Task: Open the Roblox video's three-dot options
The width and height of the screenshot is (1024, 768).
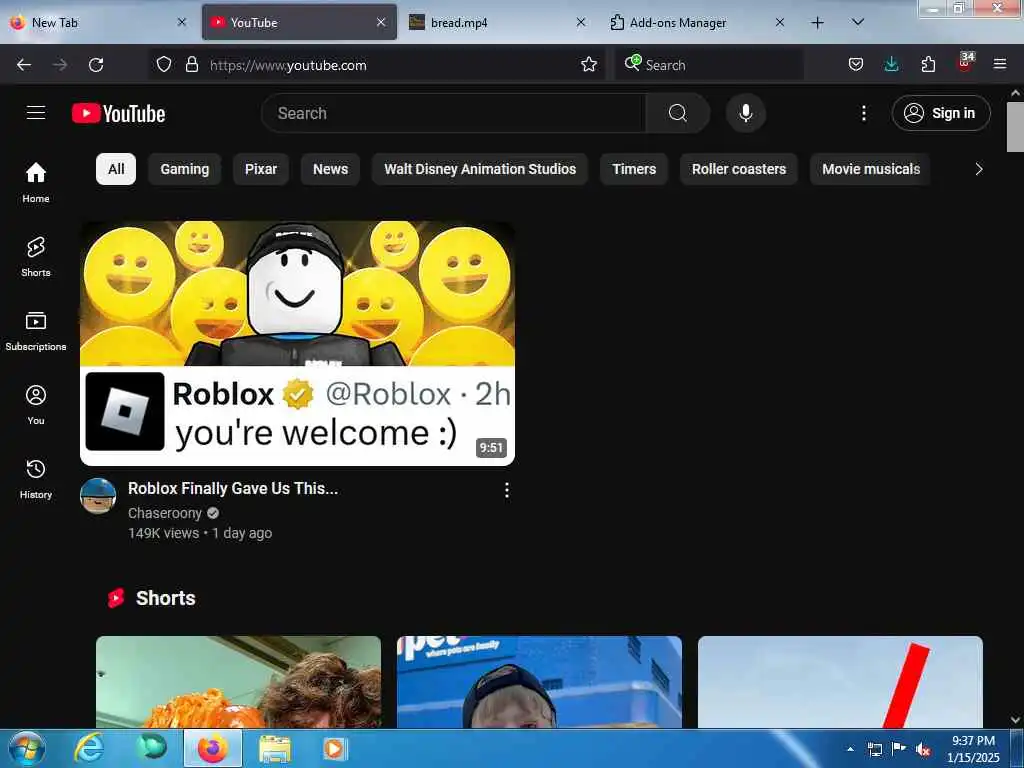Action: [x=507, y=490]
